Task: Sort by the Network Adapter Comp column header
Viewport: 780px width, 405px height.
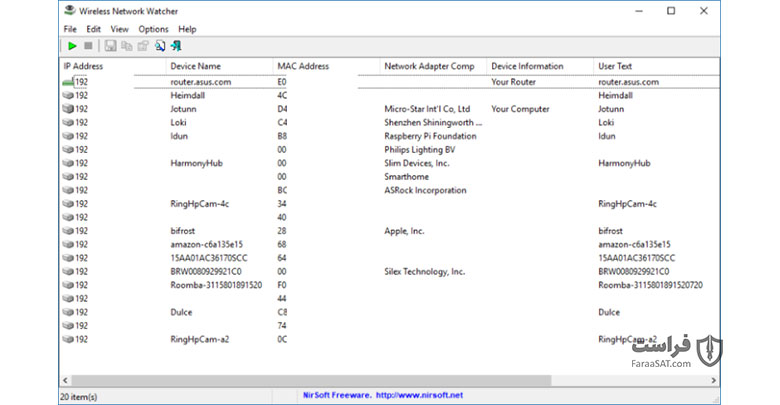Action: pyautogui.click(x=433, y=66)
